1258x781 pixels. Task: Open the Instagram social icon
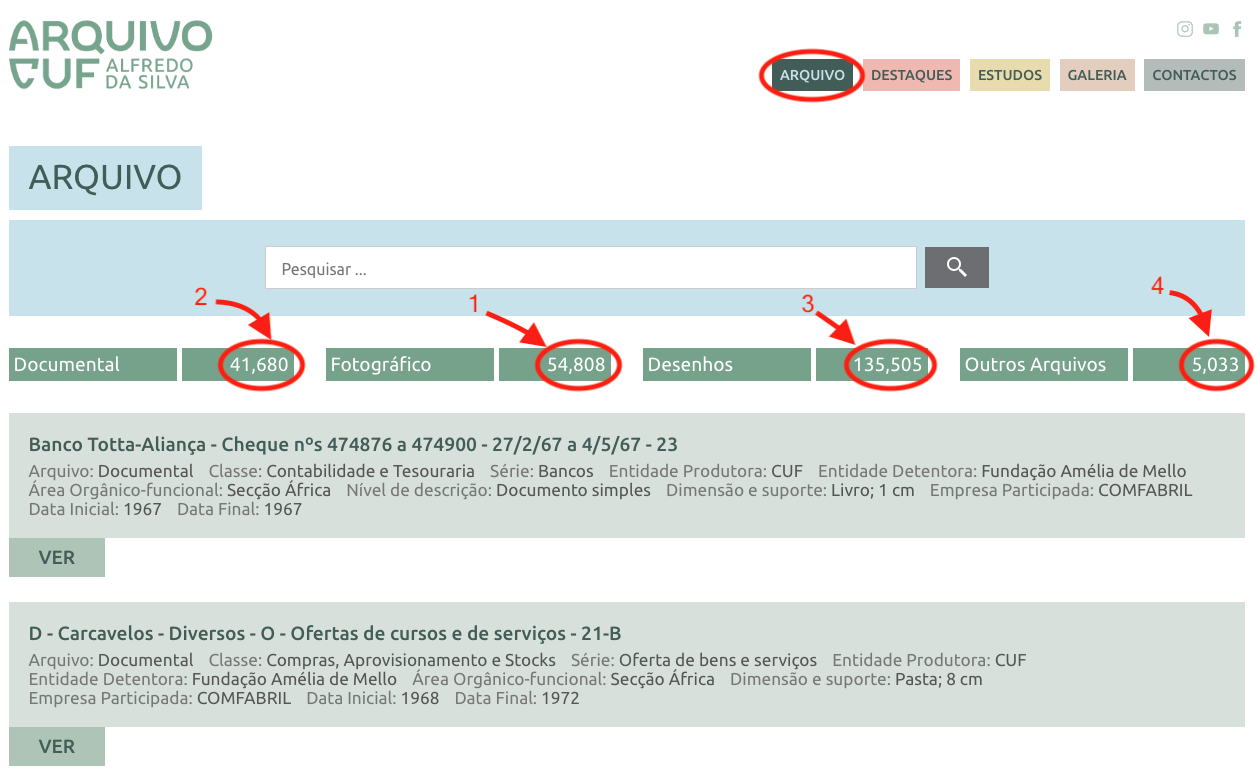click(1185, 29)
